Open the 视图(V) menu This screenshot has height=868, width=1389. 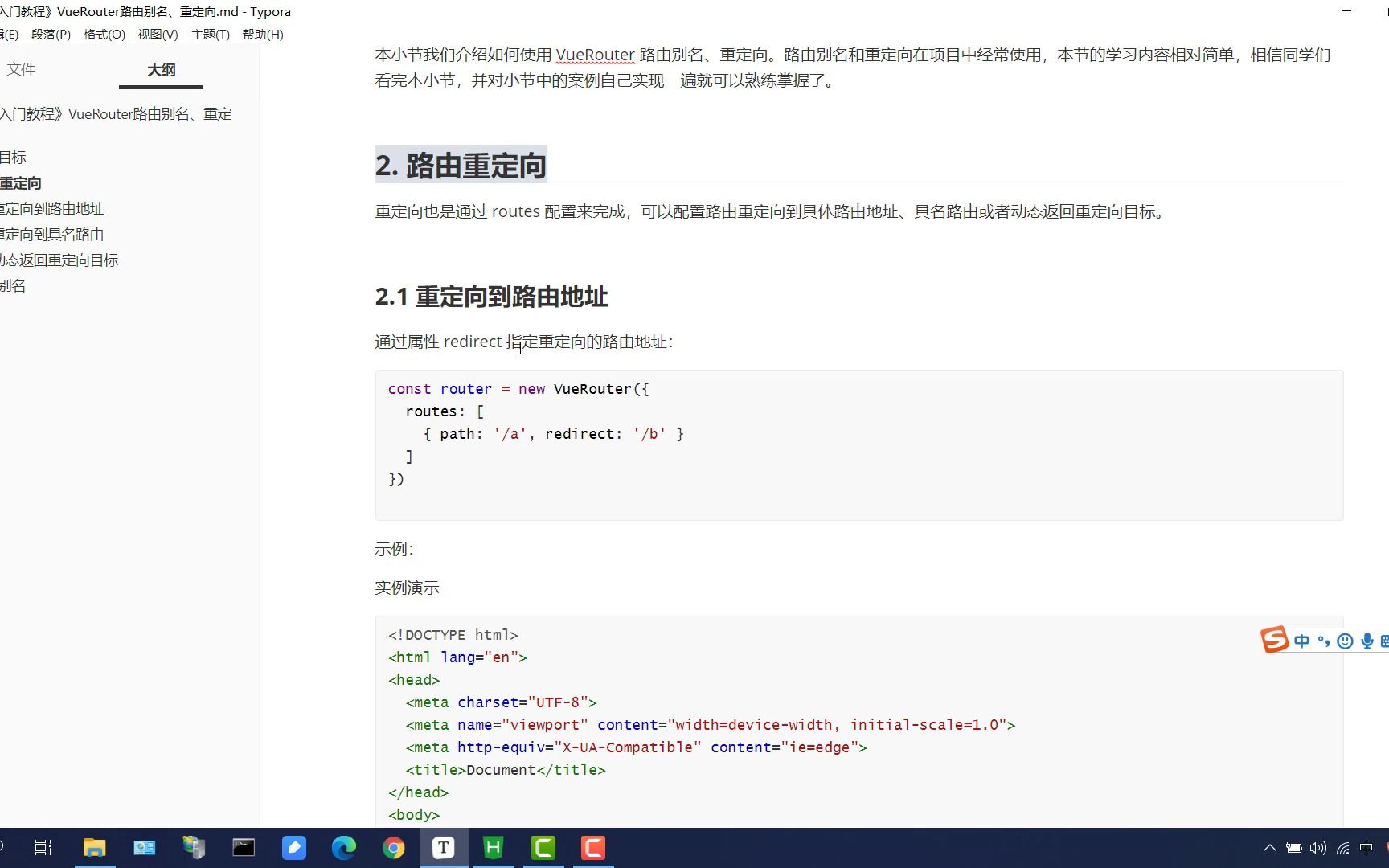click(158, 35)
